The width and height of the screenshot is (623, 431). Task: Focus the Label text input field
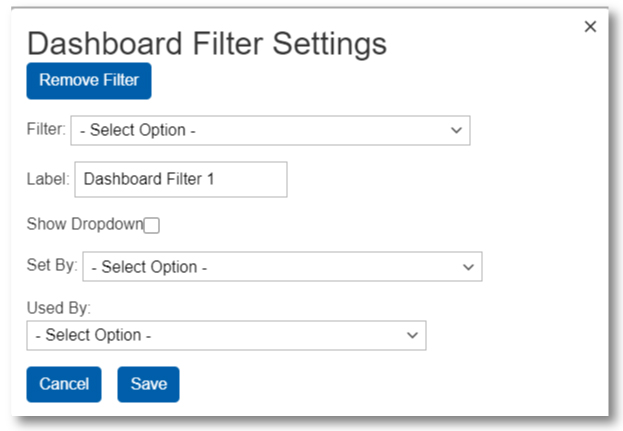180,180
